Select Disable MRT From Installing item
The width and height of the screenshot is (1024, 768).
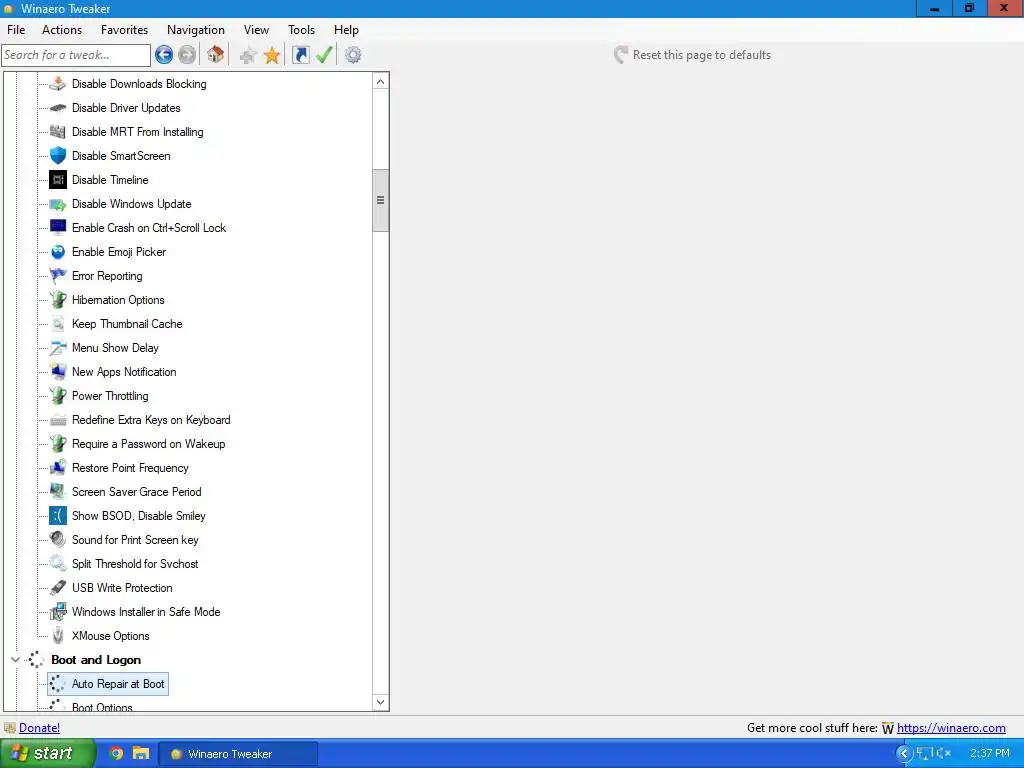tap(138, 132)
